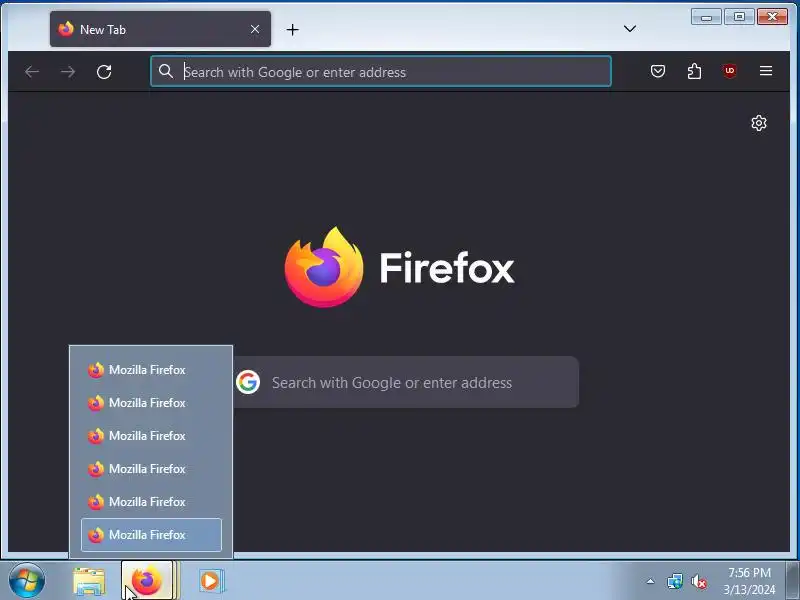Open new tab with plus button

pyautogui.click(x=292, y=30)
